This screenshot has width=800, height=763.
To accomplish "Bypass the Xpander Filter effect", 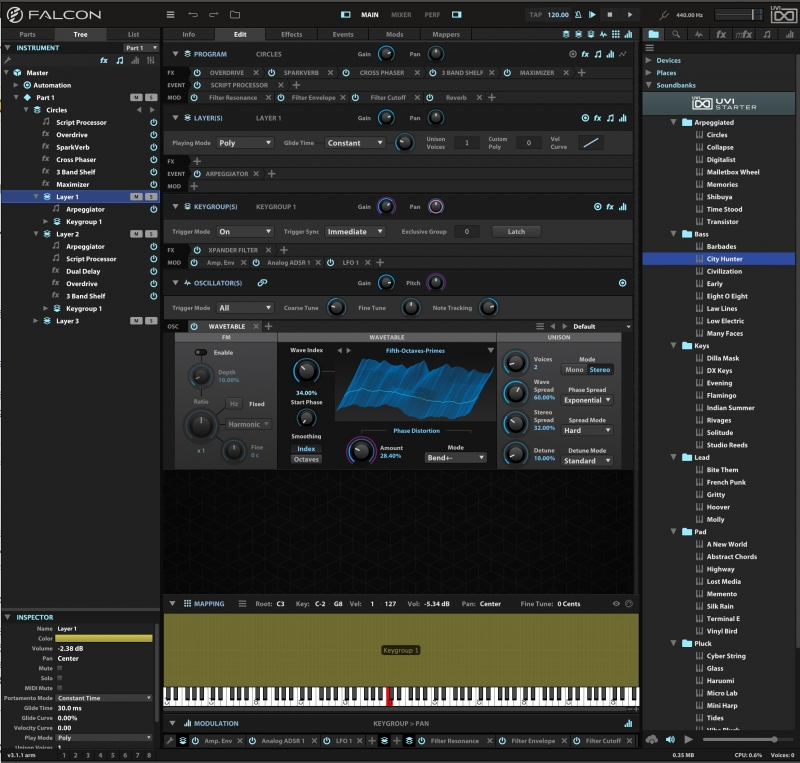I will [x=197, y=250].
